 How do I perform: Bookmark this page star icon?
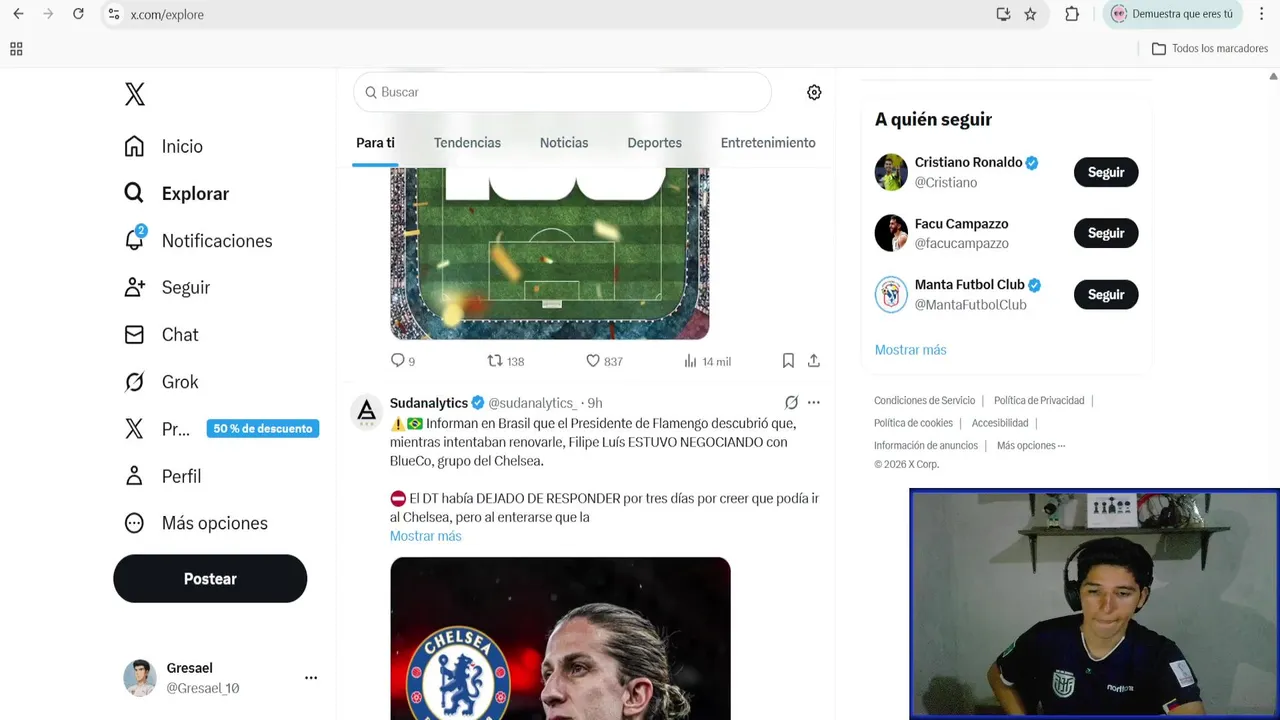click(x=1030, y=14)
